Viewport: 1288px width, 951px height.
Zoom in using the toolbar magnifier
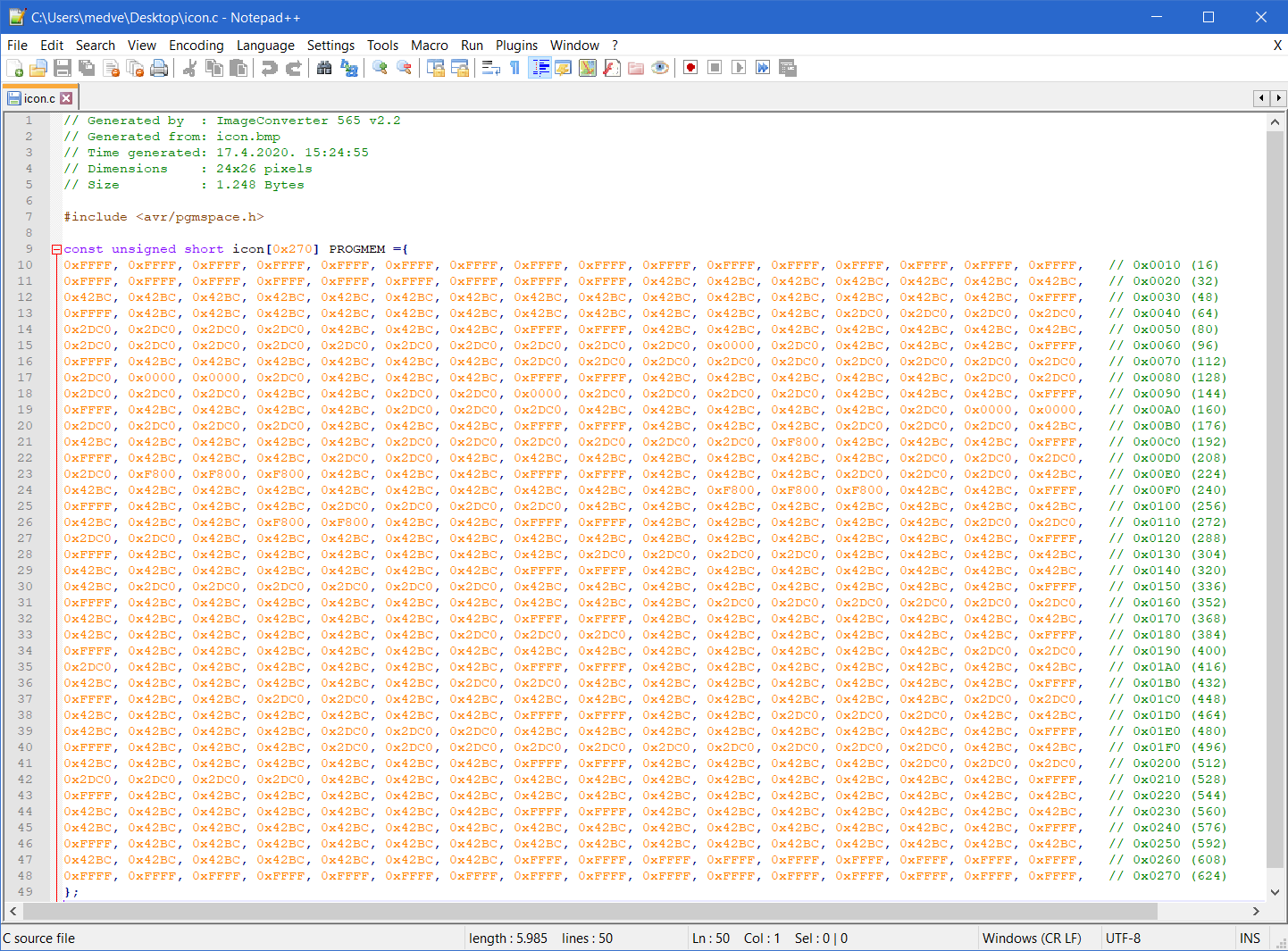point(379,67)
